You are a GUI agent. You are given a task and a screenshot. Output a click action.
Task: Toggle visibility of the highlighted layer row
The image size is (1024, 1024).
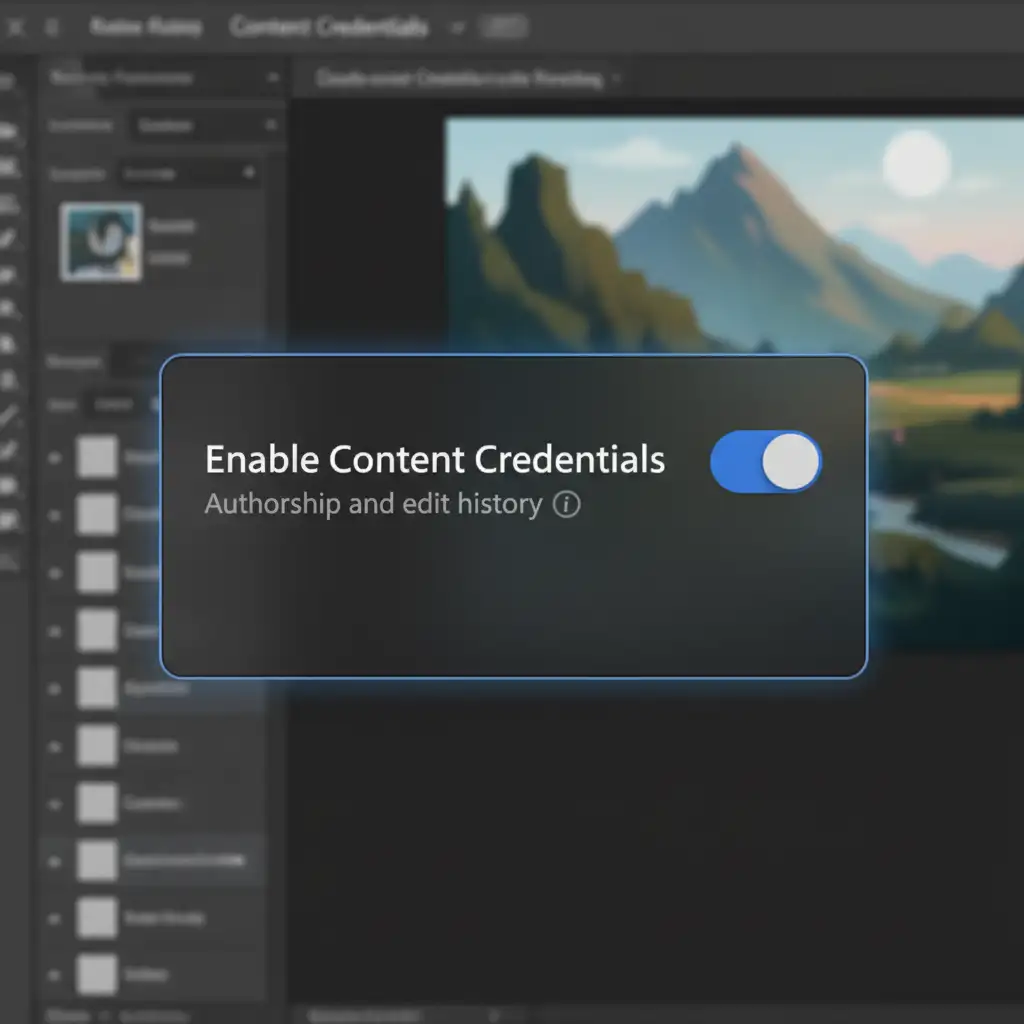coord(55,860)
